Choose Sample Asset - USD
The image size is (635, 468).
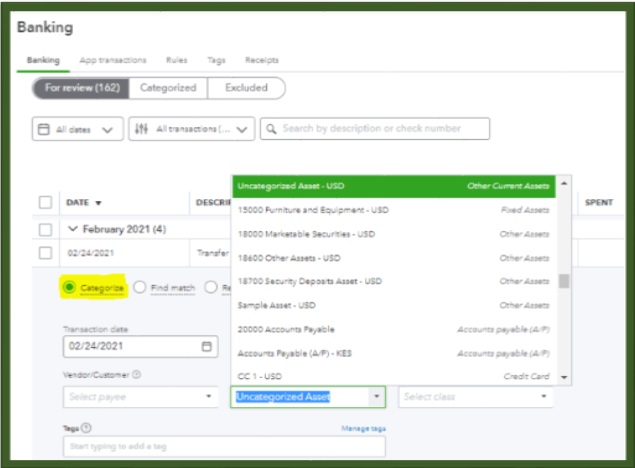pos(394,305)
